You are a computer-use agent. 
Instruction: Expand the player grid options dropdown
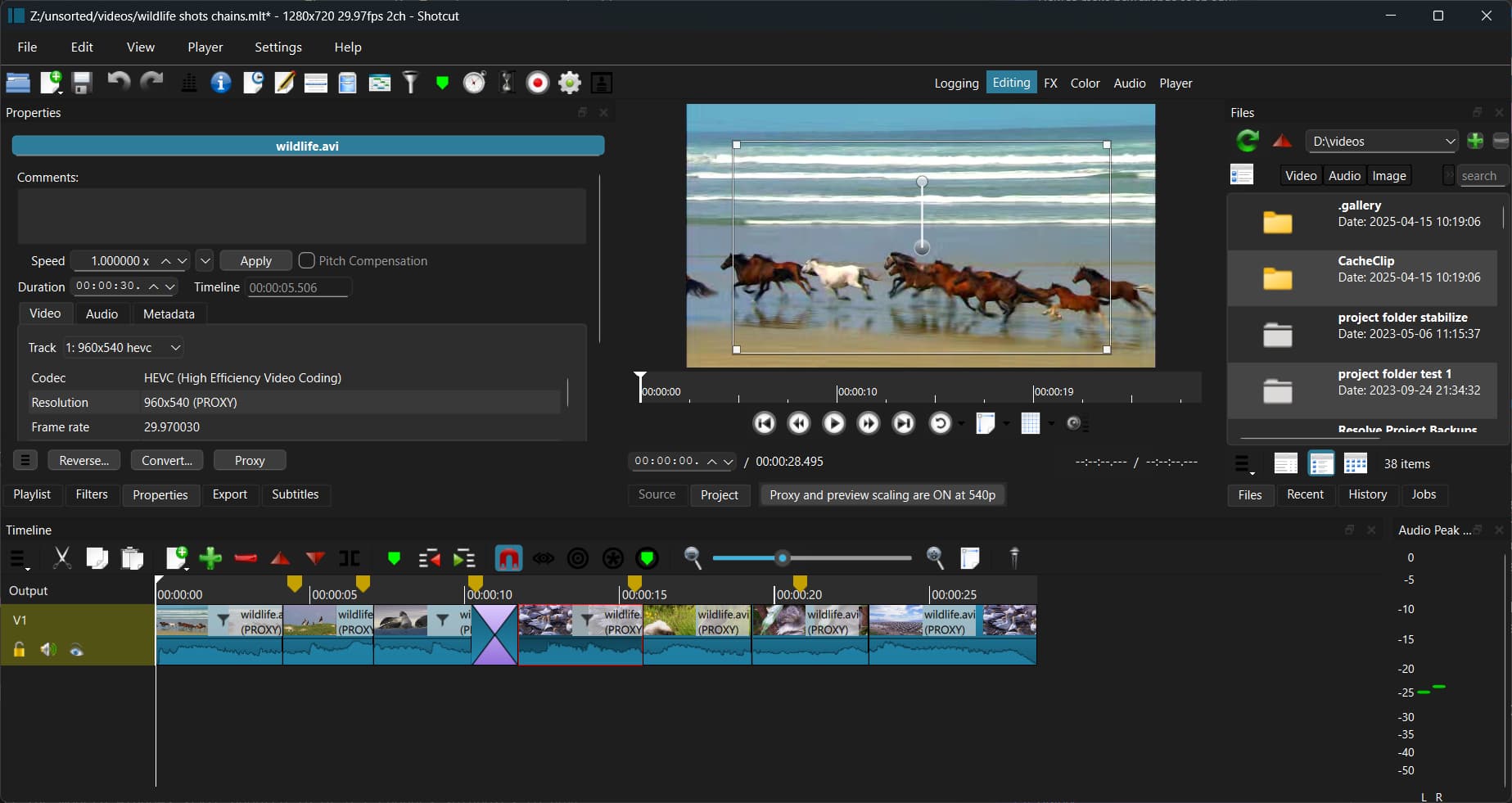click(1051, 423)
